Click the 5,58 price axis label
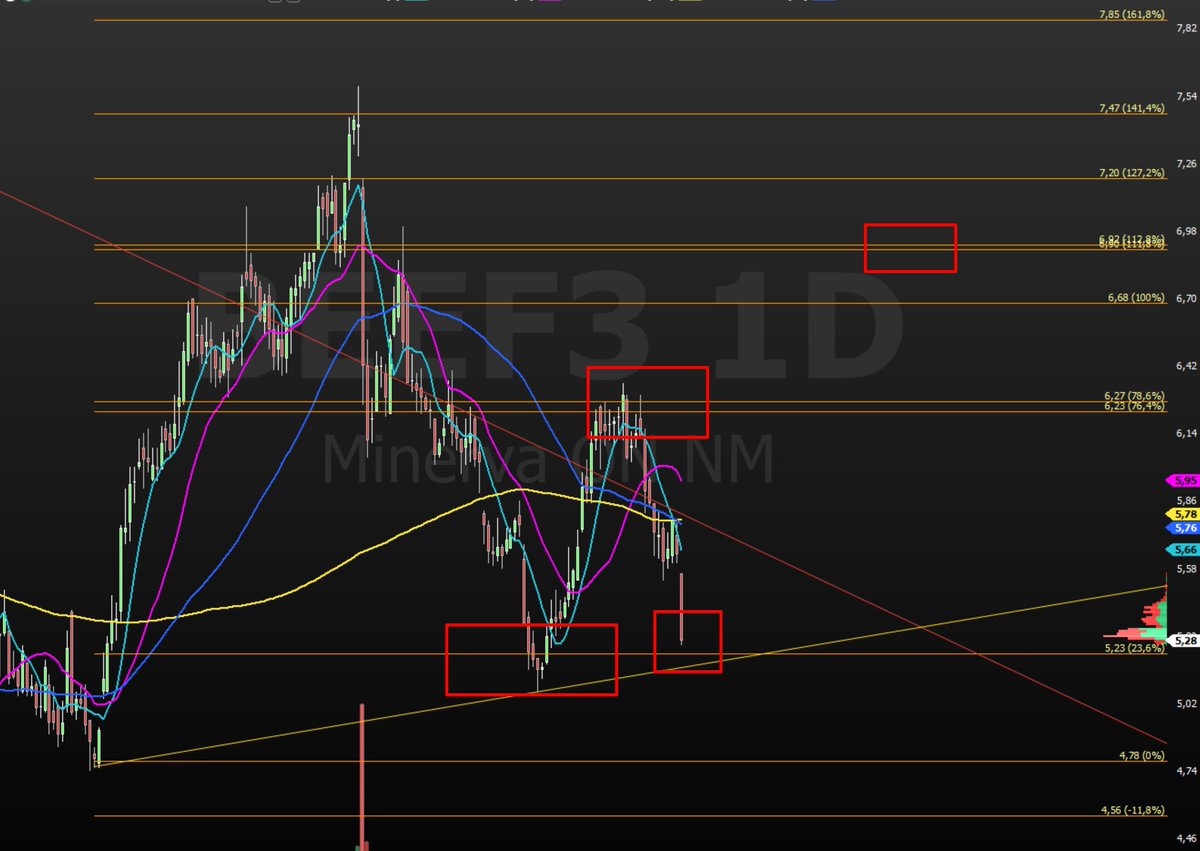Image resolution: width=1200 pixels, height=851 pixels. (1187, 569)
